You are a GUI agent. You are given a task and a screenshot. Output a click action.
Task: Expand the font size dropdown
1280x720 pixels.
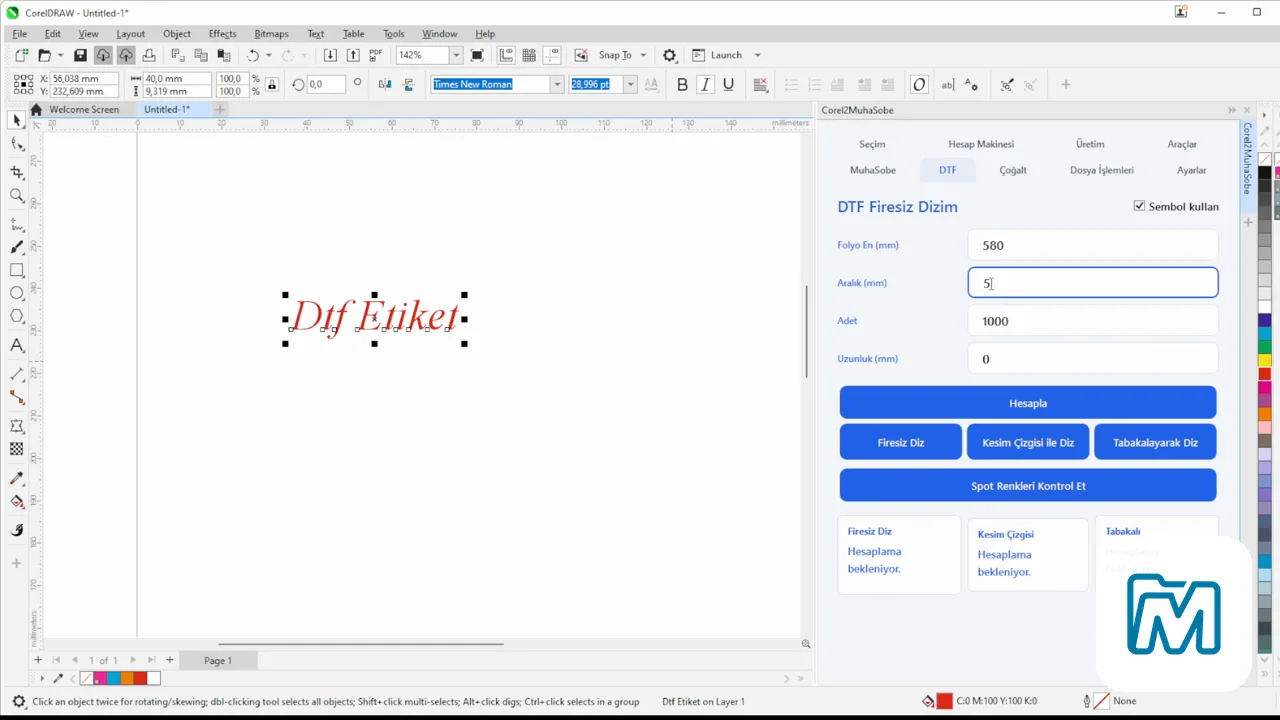[x=630, y=85]
